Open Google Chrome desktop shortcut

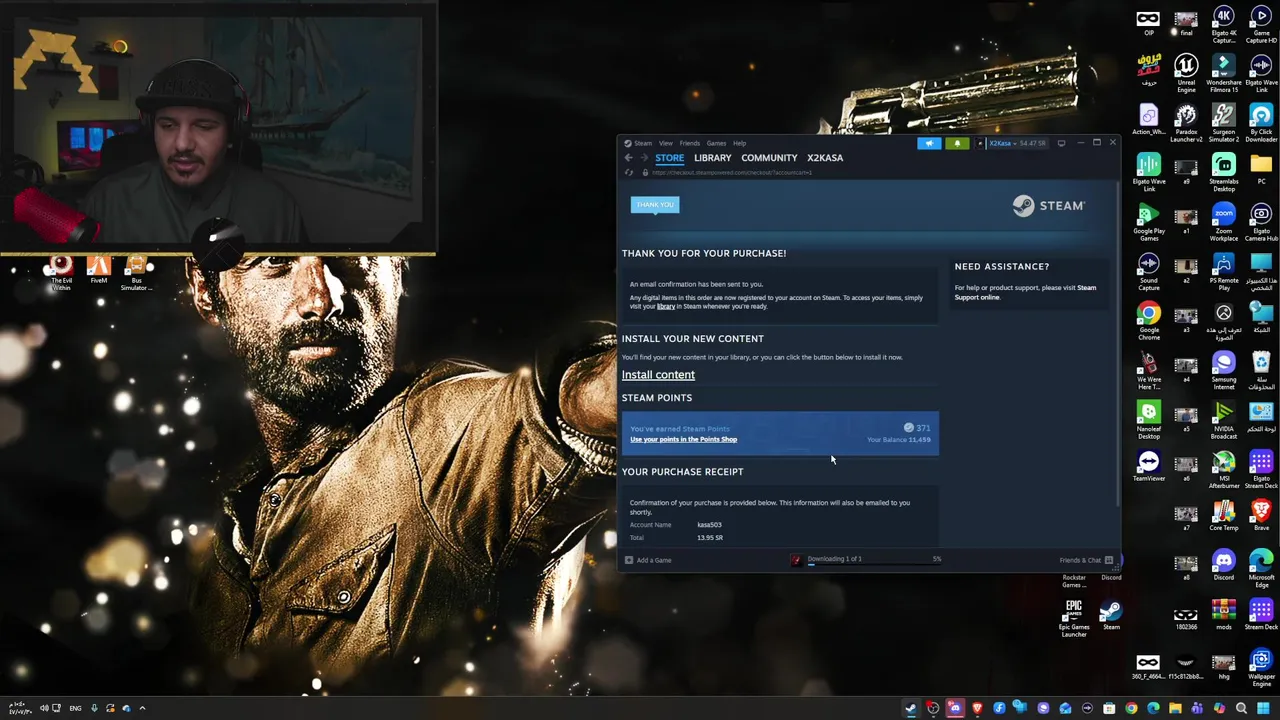[x=1148, y=321]
